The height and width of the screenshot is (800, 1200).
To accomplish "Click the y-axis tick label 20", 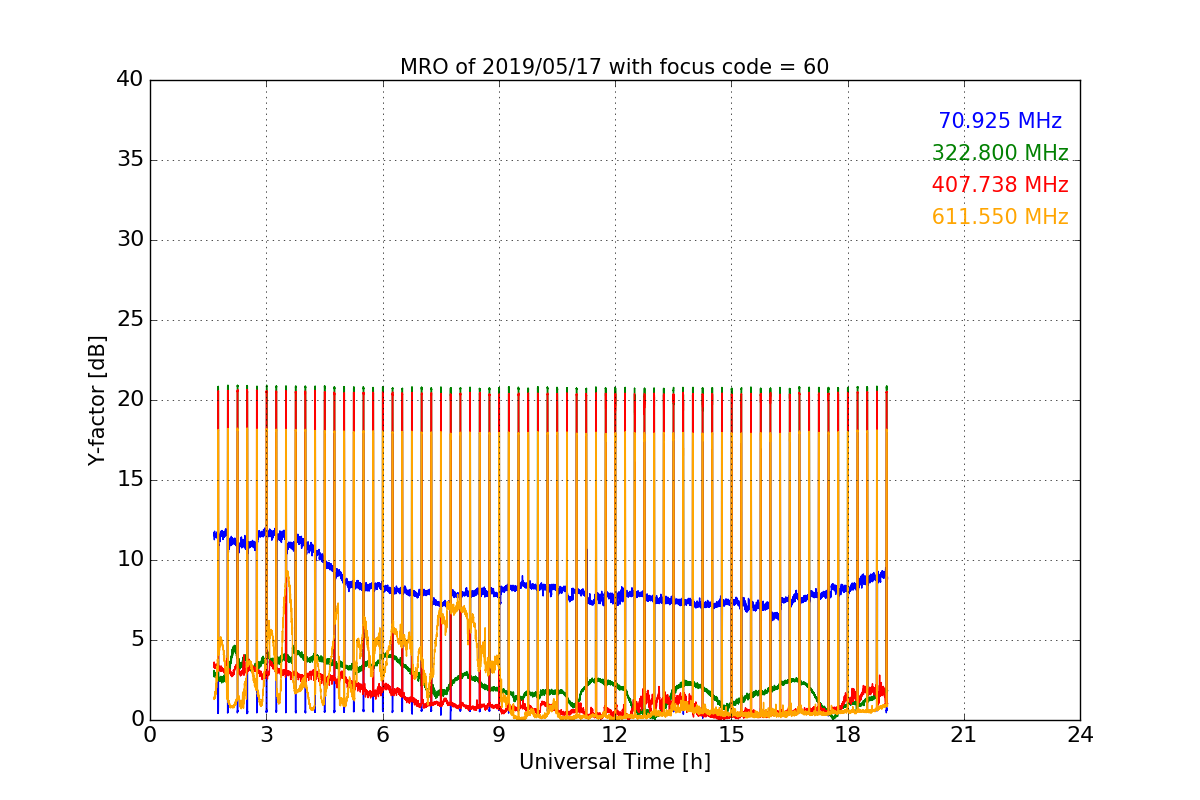I will pyautogui.click(x=131, y=400).
